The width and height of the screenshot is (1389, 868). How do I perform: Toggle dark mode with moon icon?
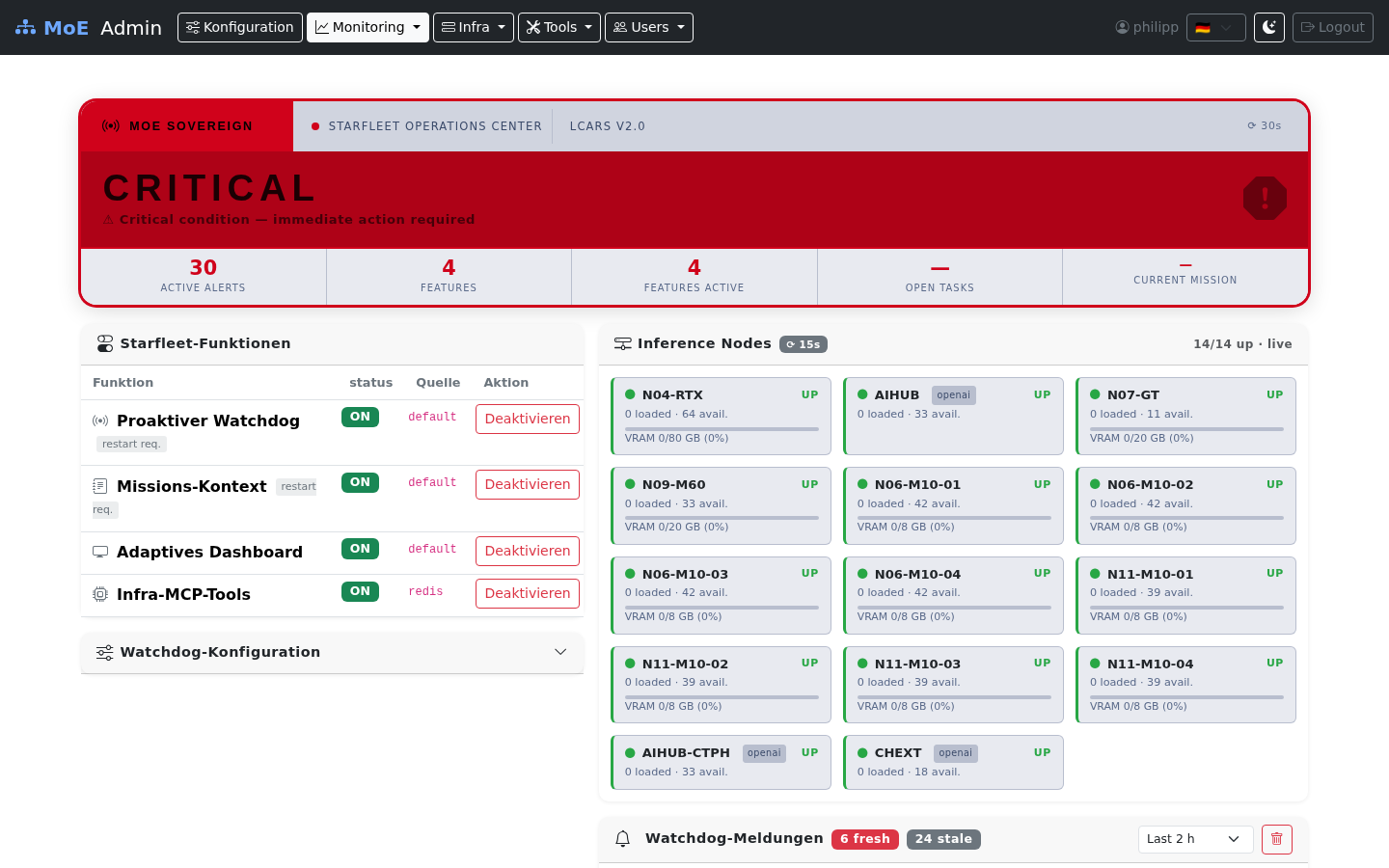tap(1269, 27)
